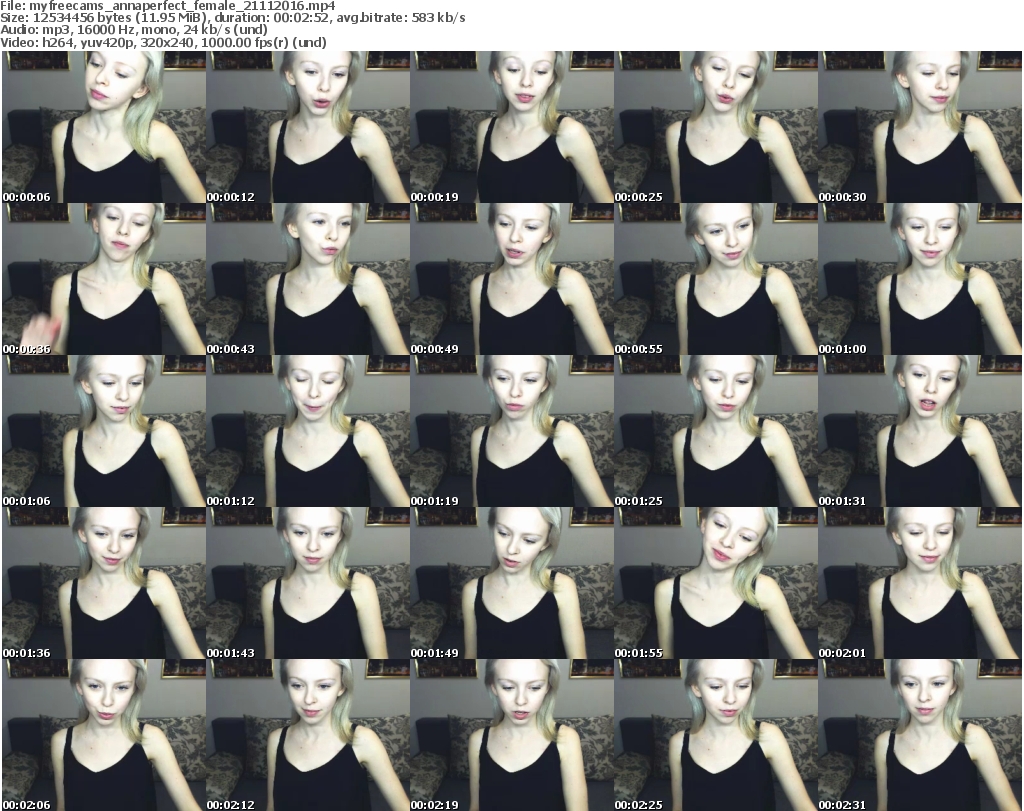Image resolution: width=1024 pixels, height=811 pixels.
Task: Choose the thumbnail at 00:00:55
Action: [x=716, y=279]
